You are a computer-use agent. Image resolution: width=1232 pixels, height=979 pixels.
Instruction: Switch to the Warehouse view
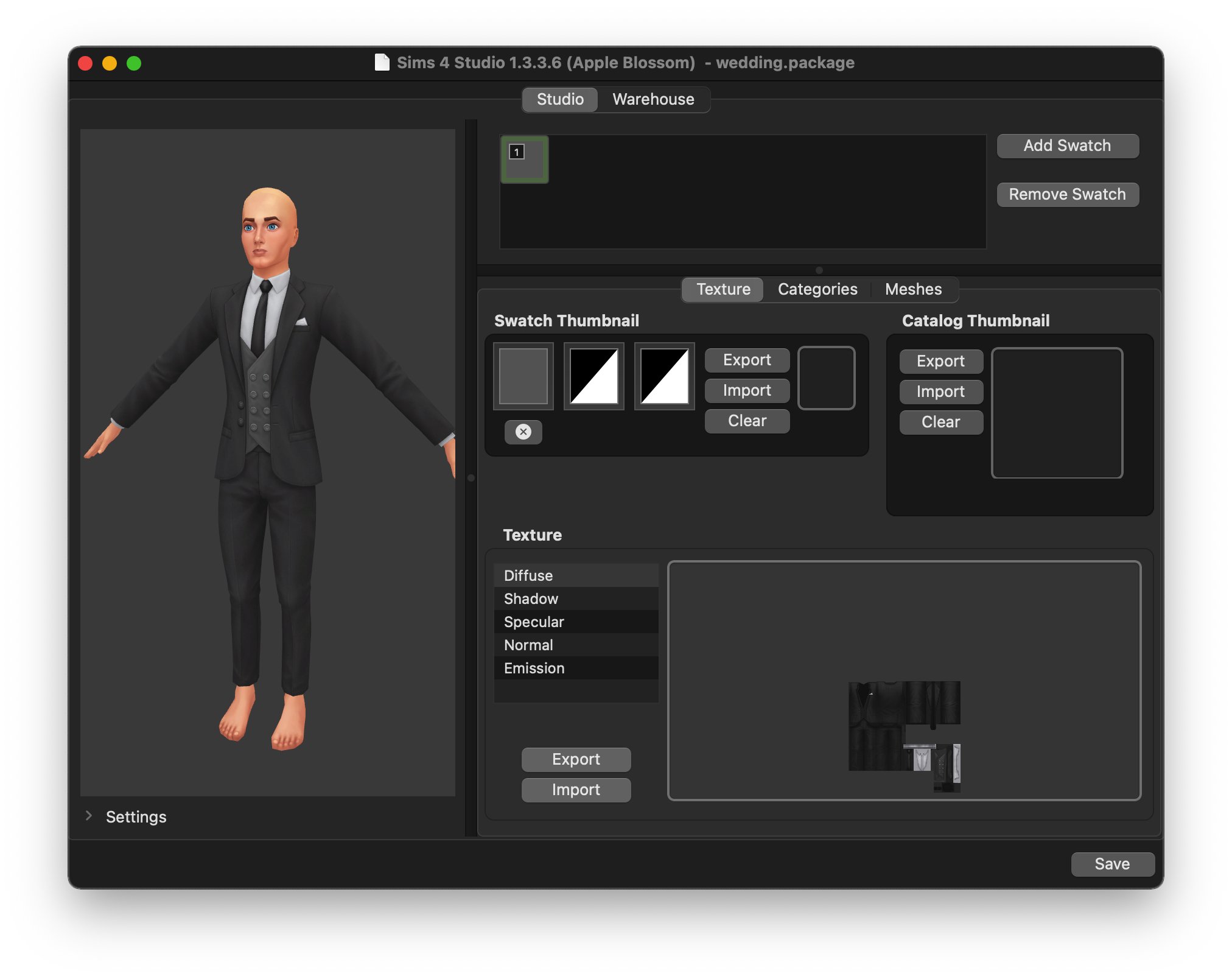(x=653, y=99)
